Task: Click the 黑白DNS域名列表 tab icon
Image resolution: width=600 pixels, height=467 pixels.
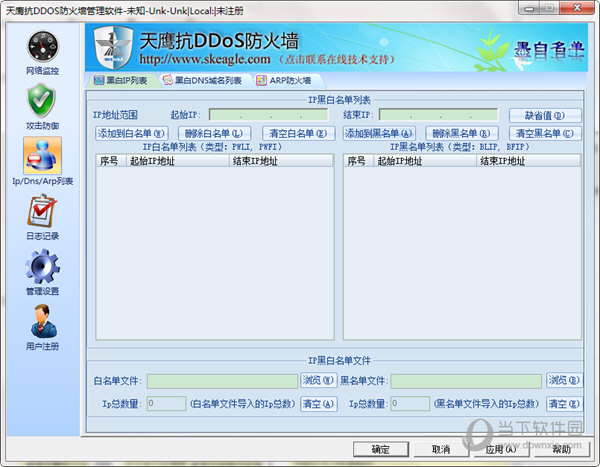Action: [167, 80]
